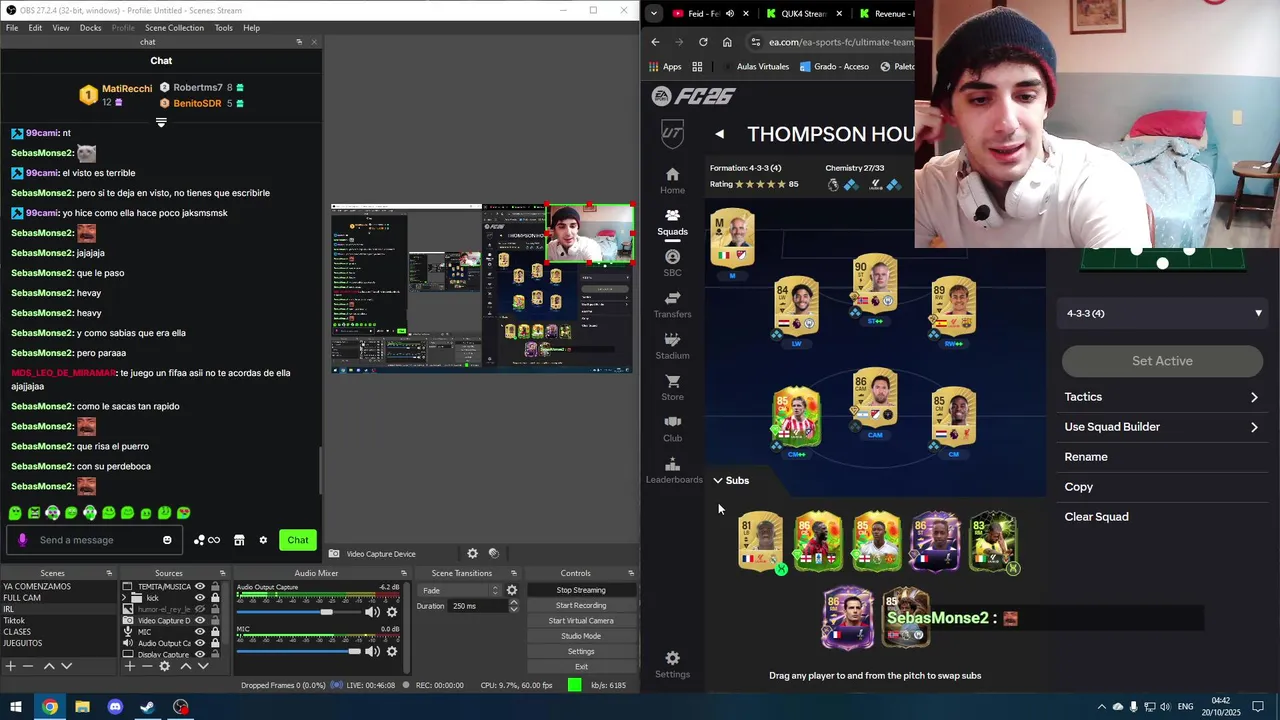Switch to QUK4 Stream browser tab

[x=802, y=14]
